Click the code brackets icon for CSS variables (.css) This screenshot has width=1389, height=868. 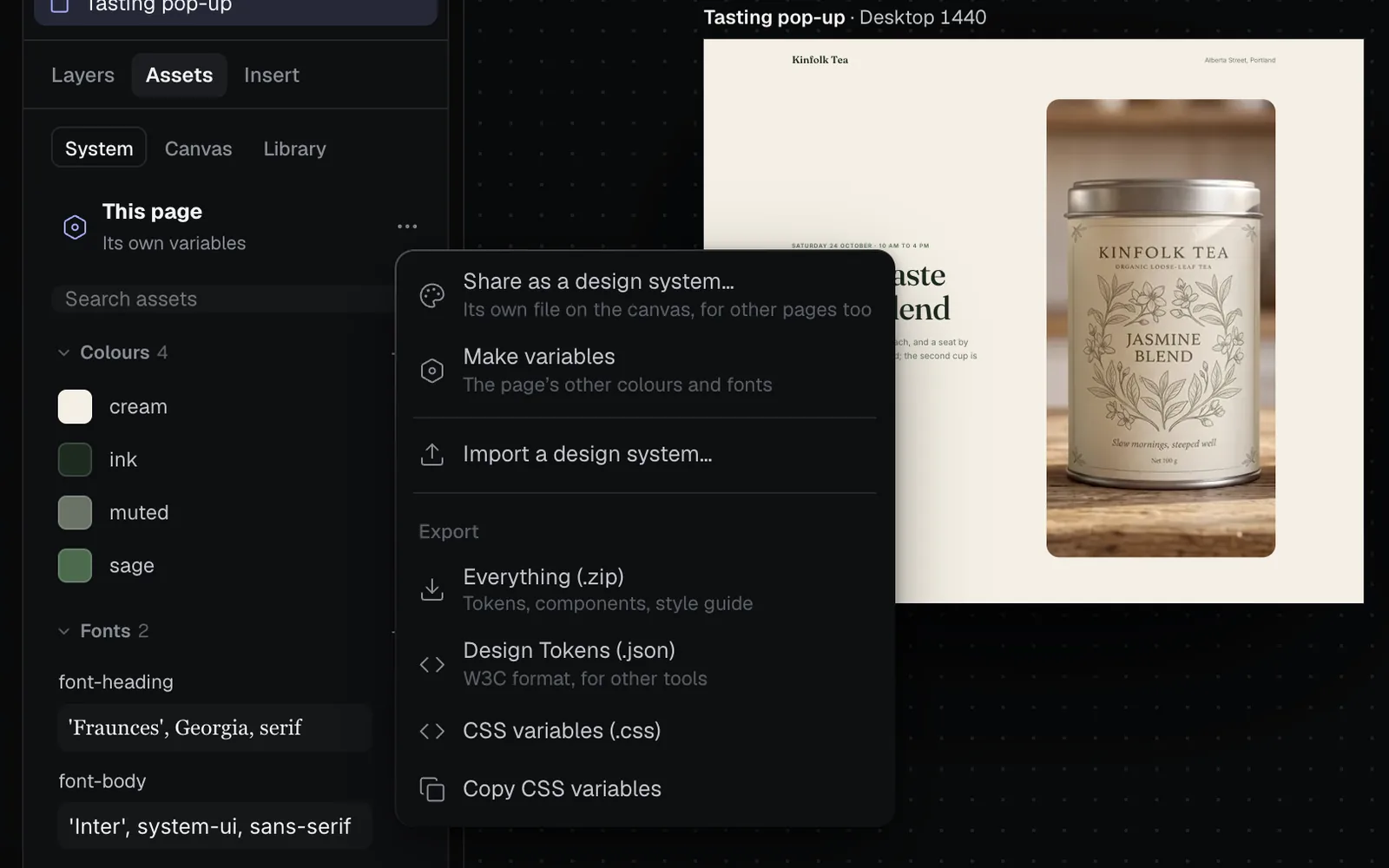(431, 731)
